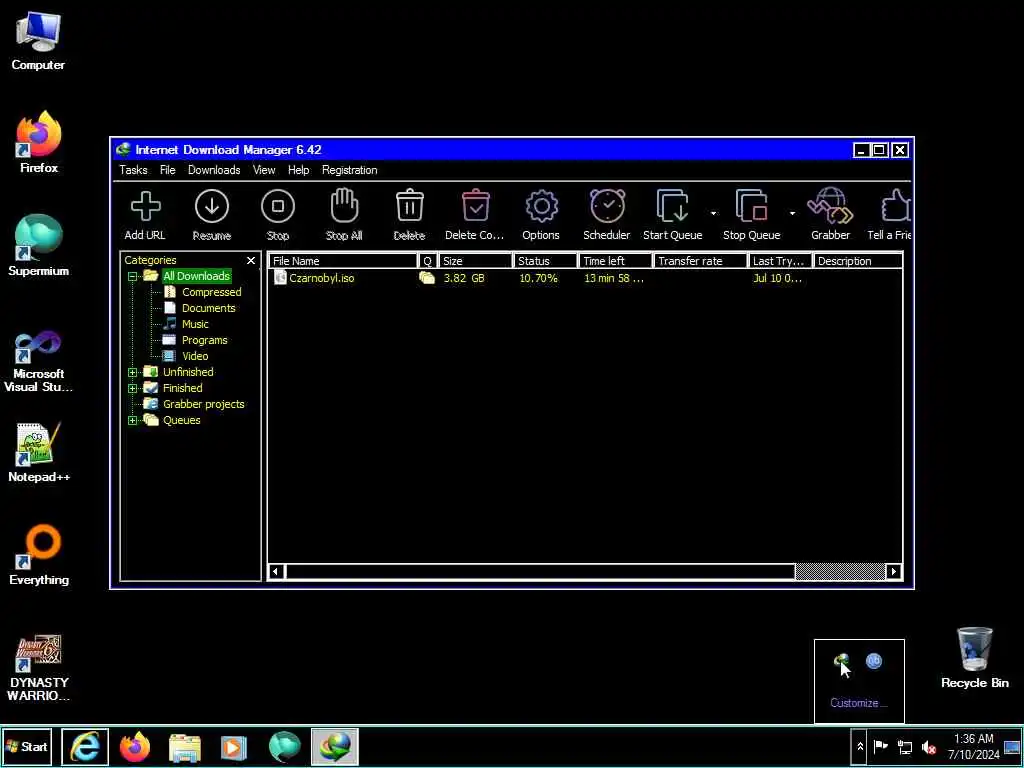Open Windows Explorer folder in taskbar
1024x768 pixels.
tap(185, 747)
